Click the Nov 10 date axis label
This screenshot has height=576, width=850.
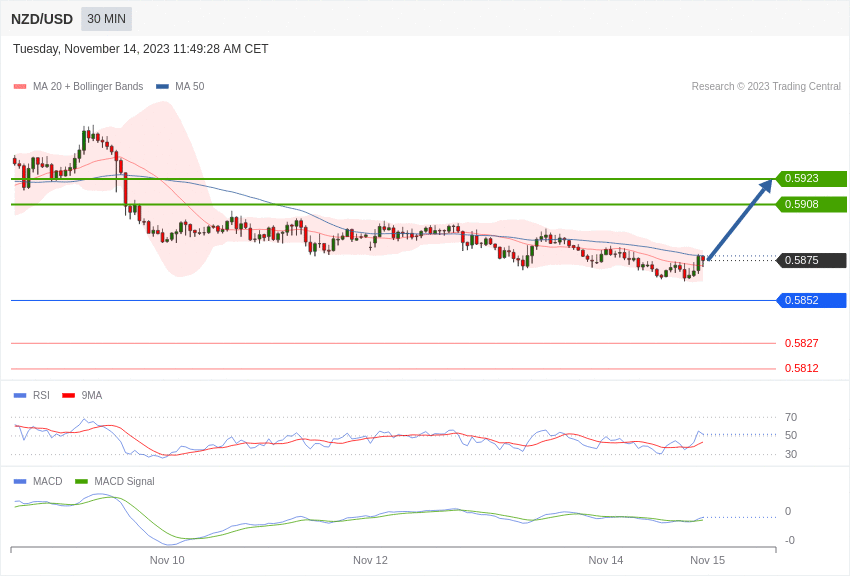pyautogui.click(x=167, y=560)
